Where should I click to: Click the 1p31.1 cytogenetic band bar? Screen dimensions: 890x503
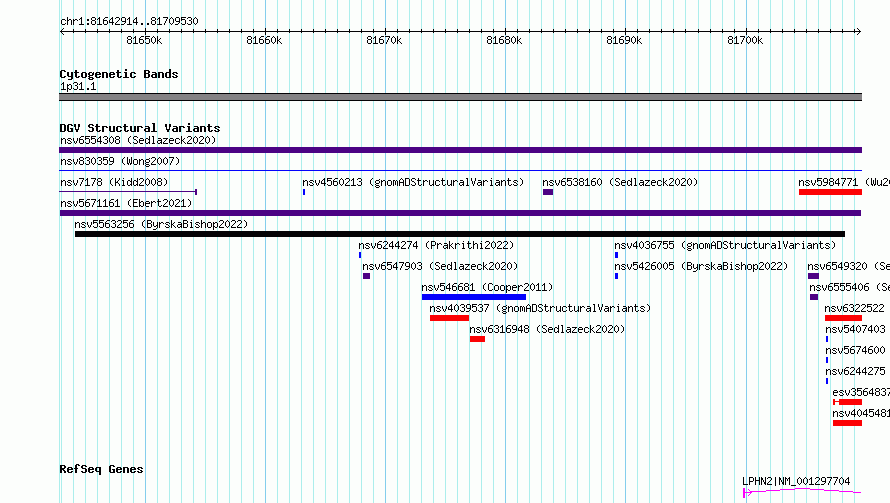pyautogui.click(x=460, y=97)
